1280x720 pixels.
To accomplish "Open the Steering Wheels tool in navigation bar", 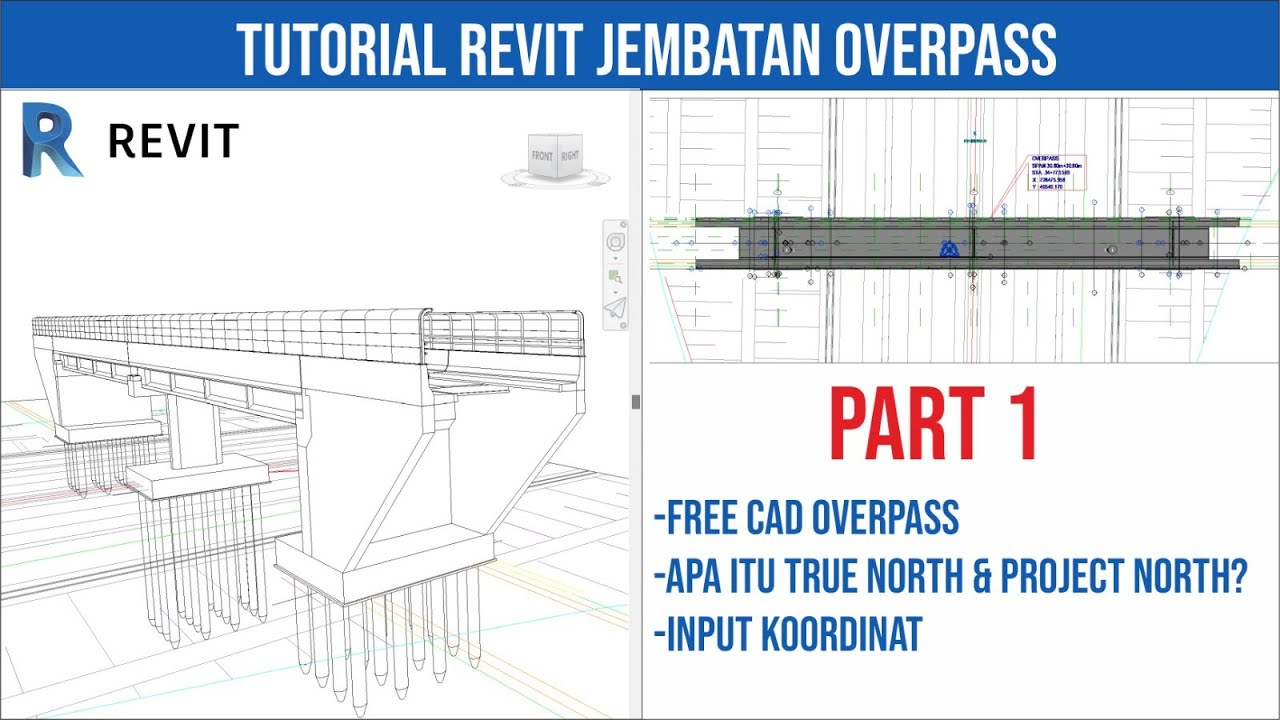I will tap(615, 242).
